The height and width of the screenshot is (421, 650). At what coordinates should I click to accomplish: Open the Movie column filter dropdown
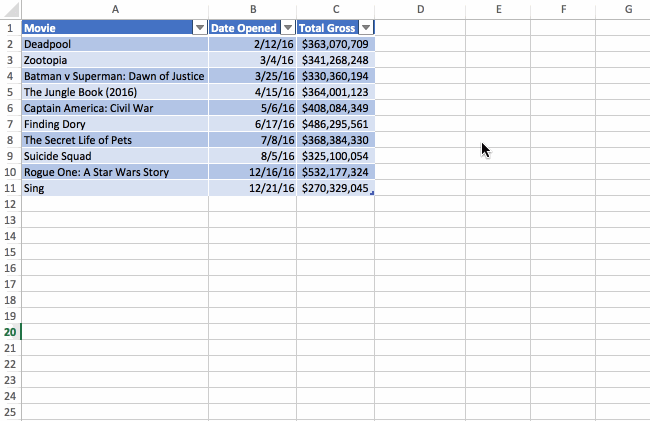tap(200, 28)
